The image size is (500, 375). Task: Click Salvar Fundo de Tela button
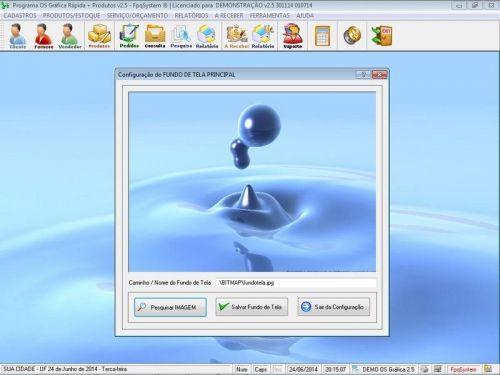click(x=252, y=307)
